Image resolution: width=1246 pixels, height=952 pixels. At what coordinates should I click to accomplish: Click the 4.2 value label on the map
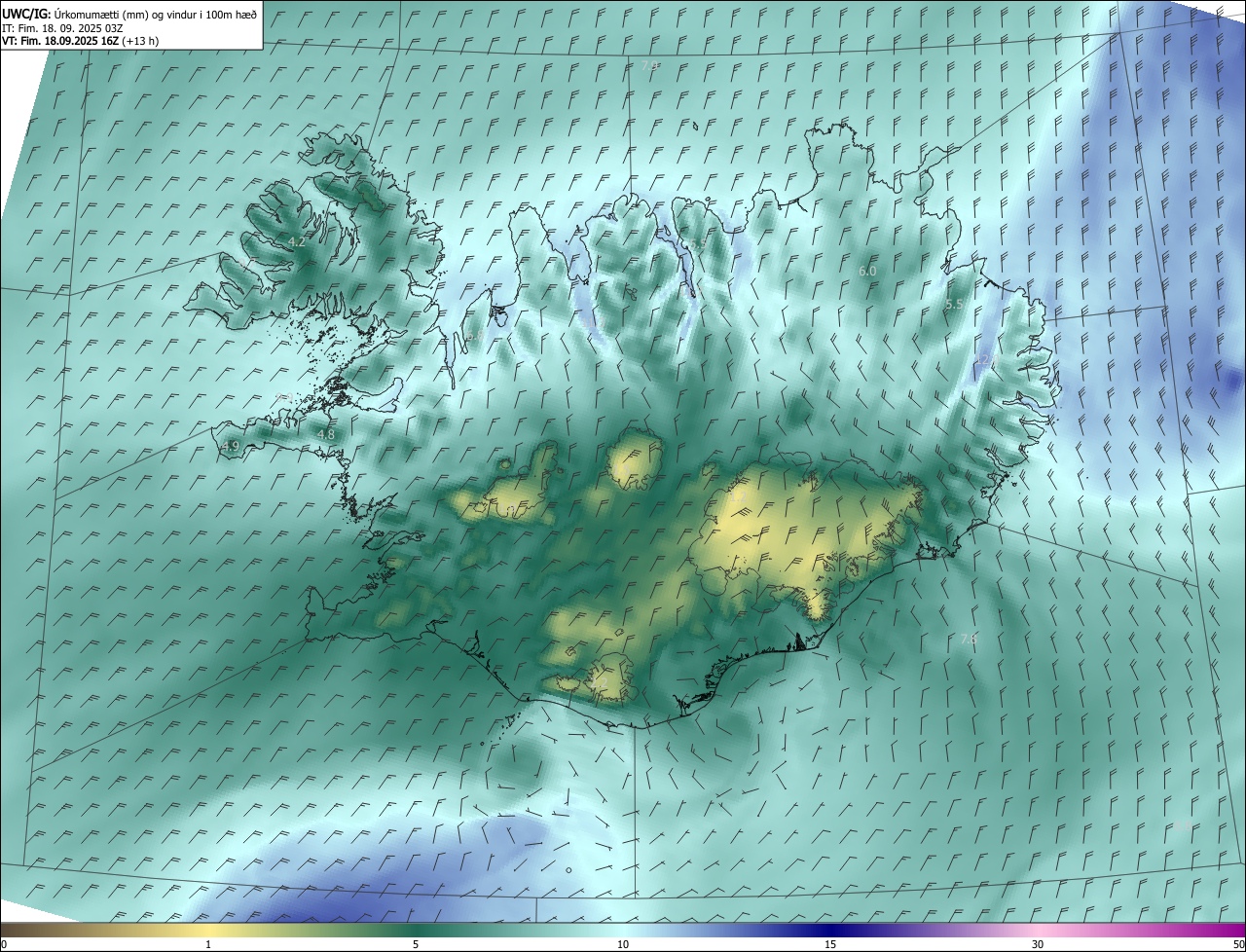pyautogui.click(x=297, y=242)
